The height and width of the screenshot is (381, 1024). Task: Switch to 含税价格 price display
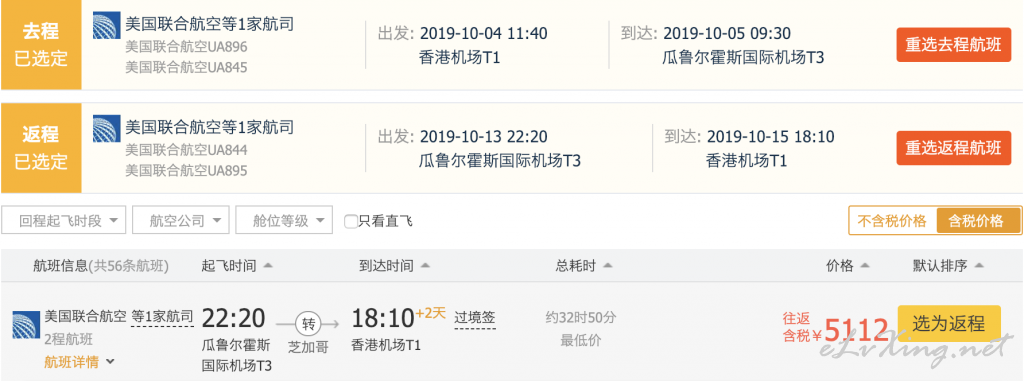click(978, 221)
